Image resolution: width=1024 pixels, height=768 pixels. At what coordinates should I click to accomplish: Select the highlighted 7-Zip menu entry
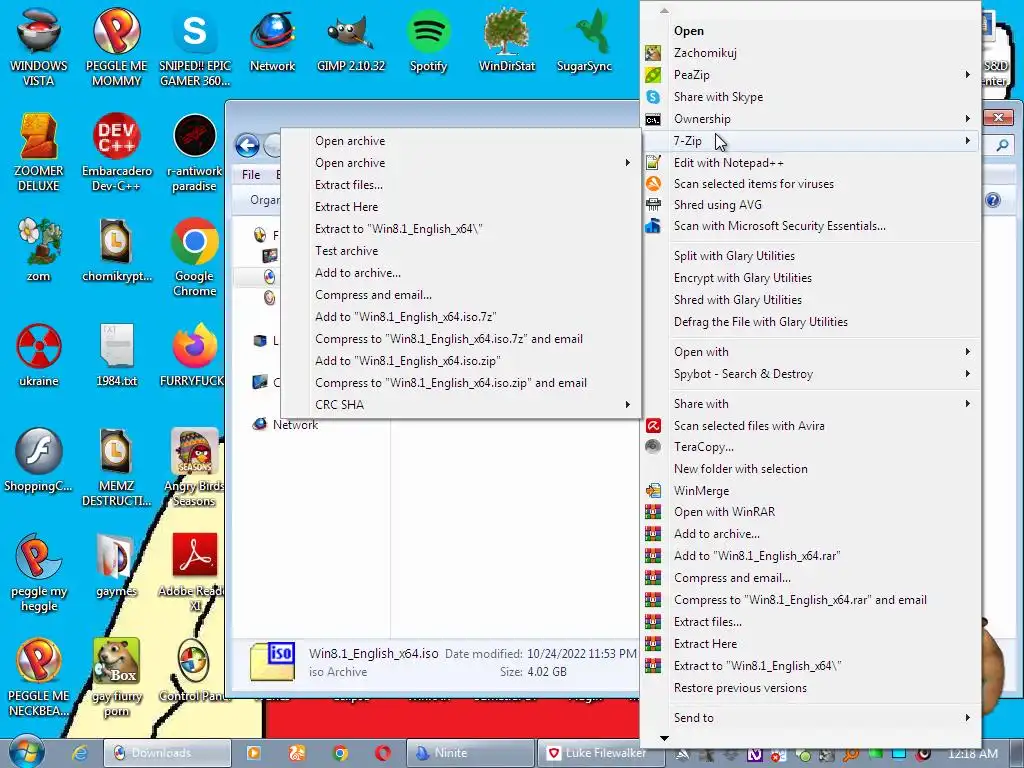[810, 140]
